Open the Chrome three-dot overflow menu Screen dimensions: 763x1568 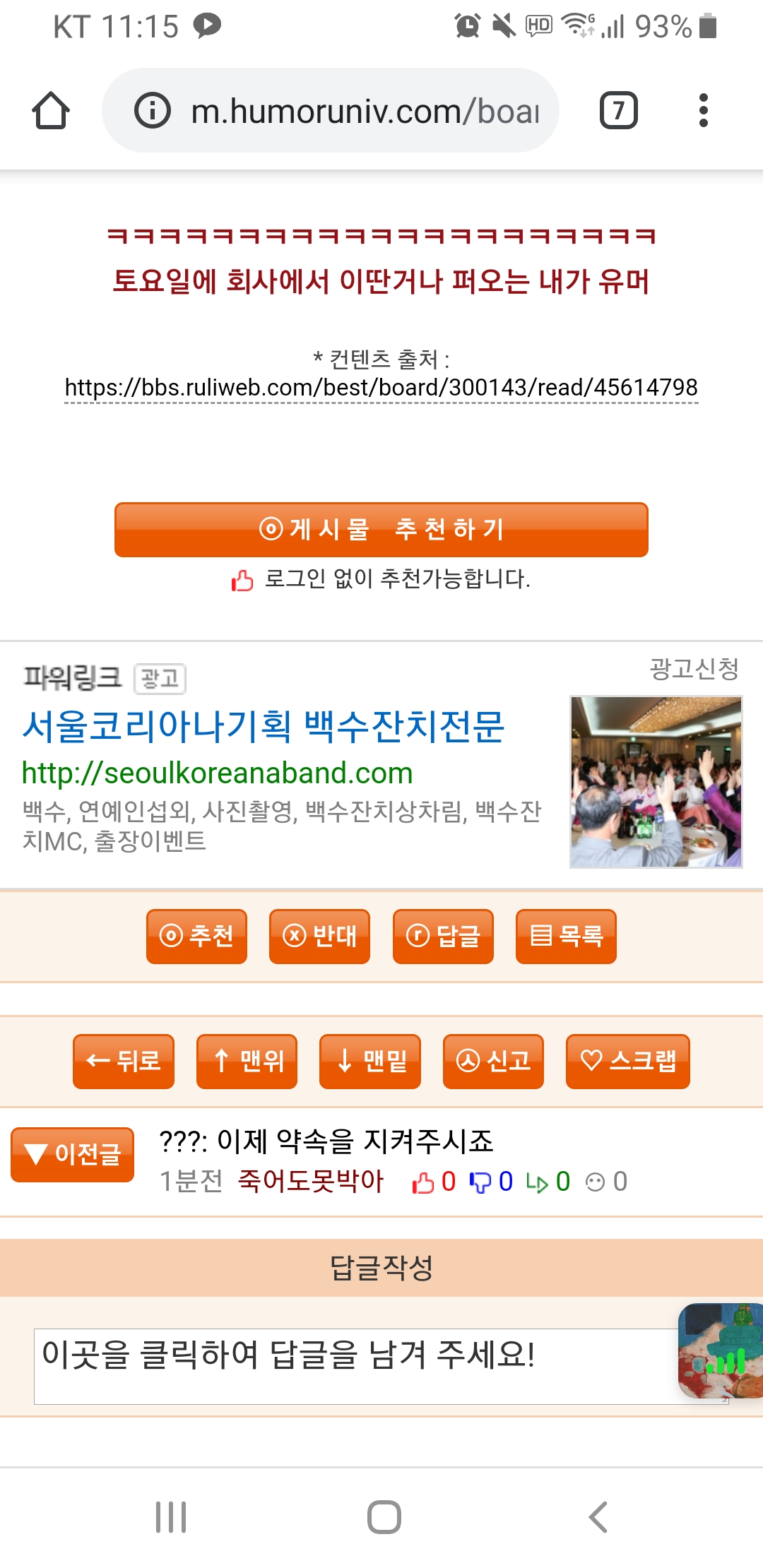(703, 111)
